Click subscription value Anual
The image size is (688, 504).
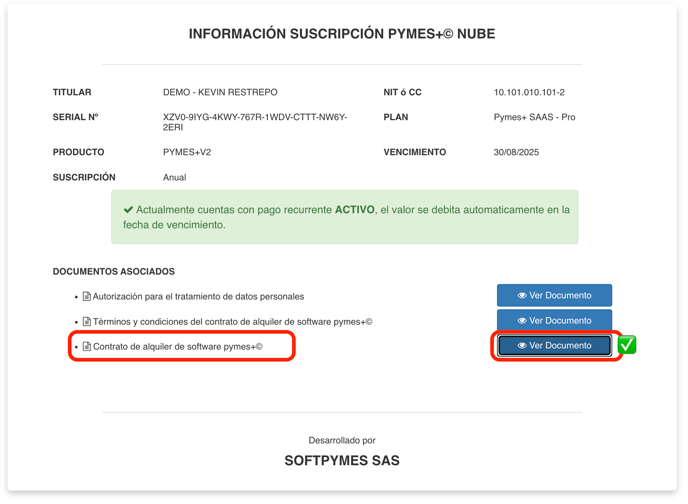click(x=175, y=177)
